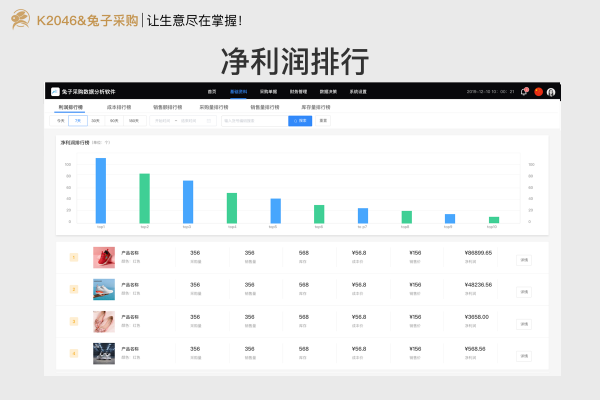Click the reset button beside search
The width and height of the screenshot is (600, 400).
click(323, 120)
